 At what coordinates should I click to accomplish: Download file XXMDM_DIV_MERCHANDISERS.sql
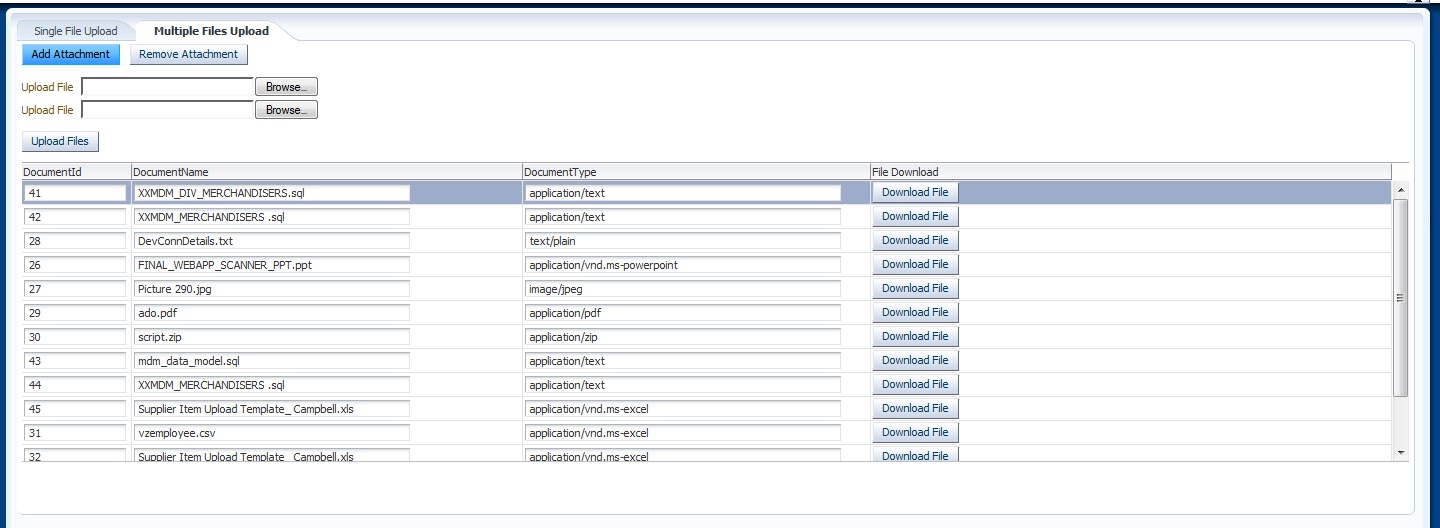click(x=915, y=192)
